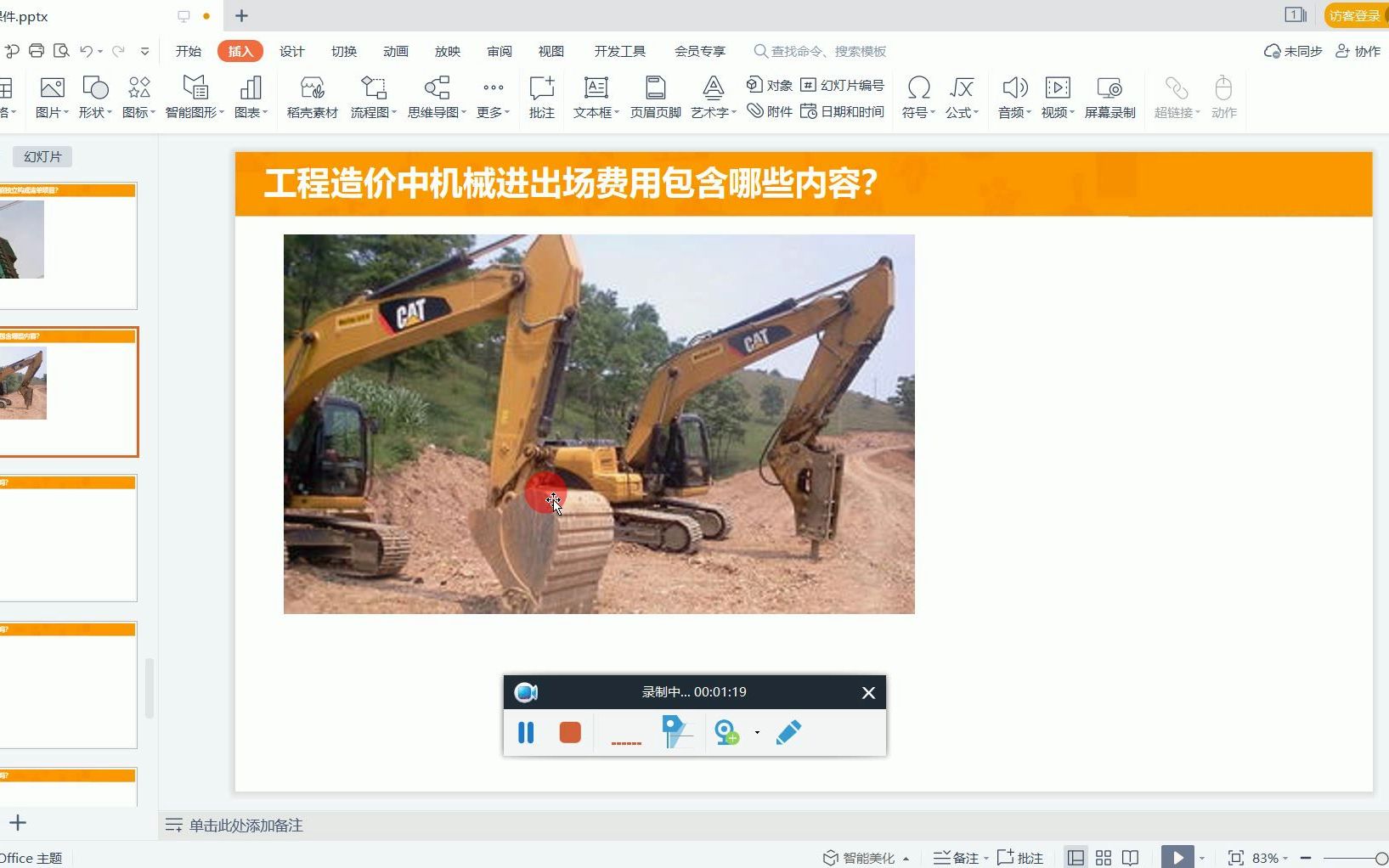Open the Review ribbon tab
Screen dimensions: 1389x868
(499, 51)
